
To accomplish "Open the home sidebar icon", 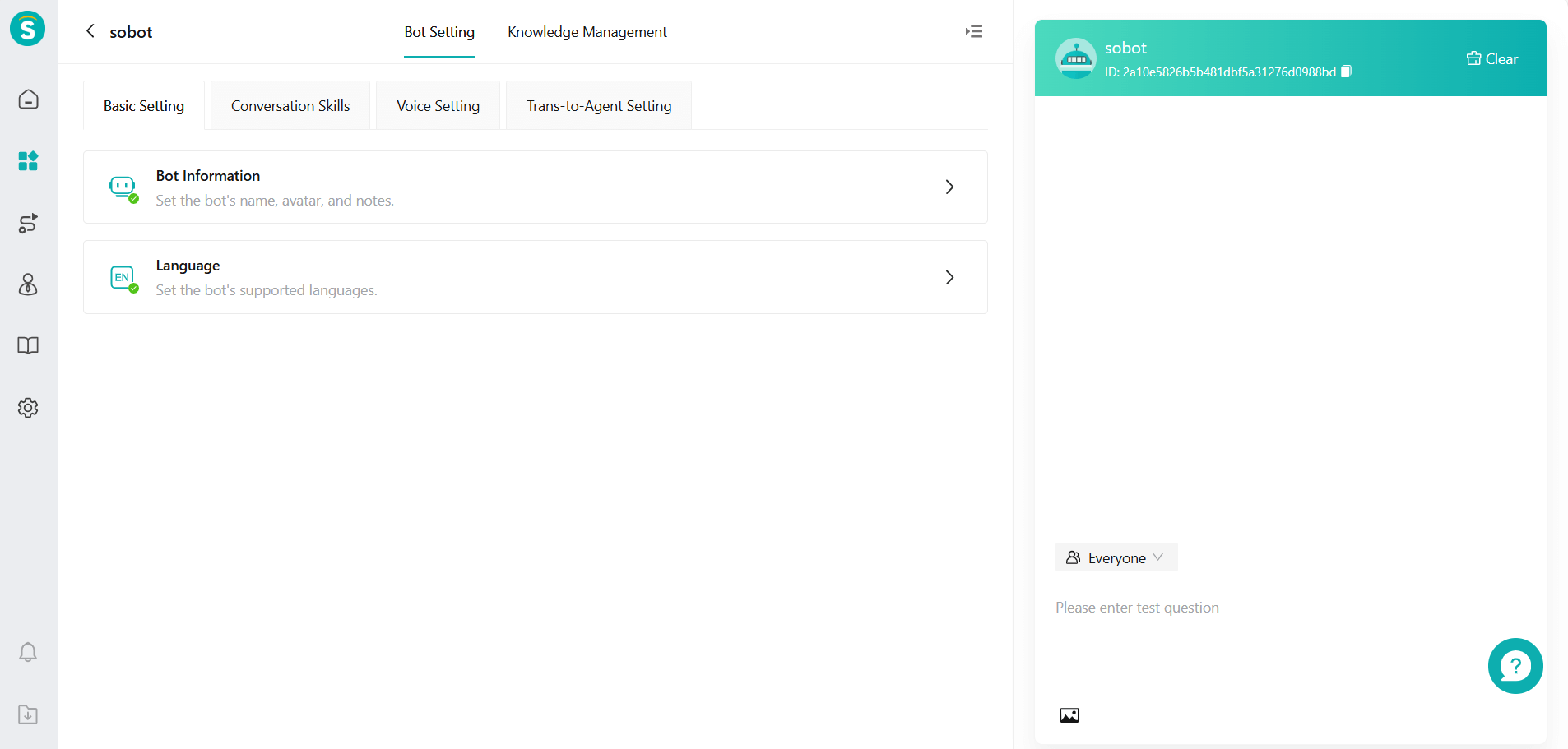I will [x=28, y=99].
